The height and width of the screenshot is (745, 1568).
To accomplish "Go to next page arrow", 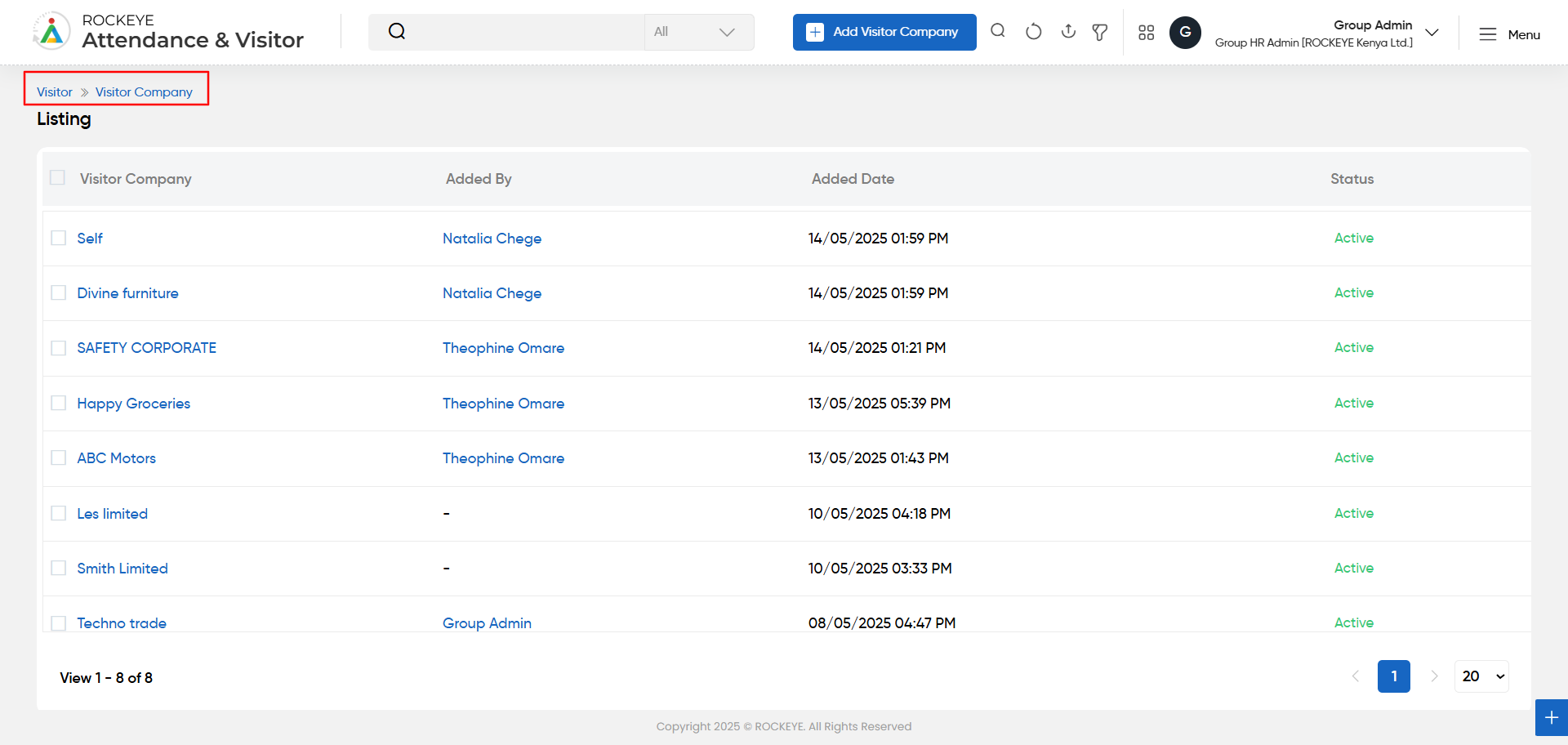I will (1434, 676).
